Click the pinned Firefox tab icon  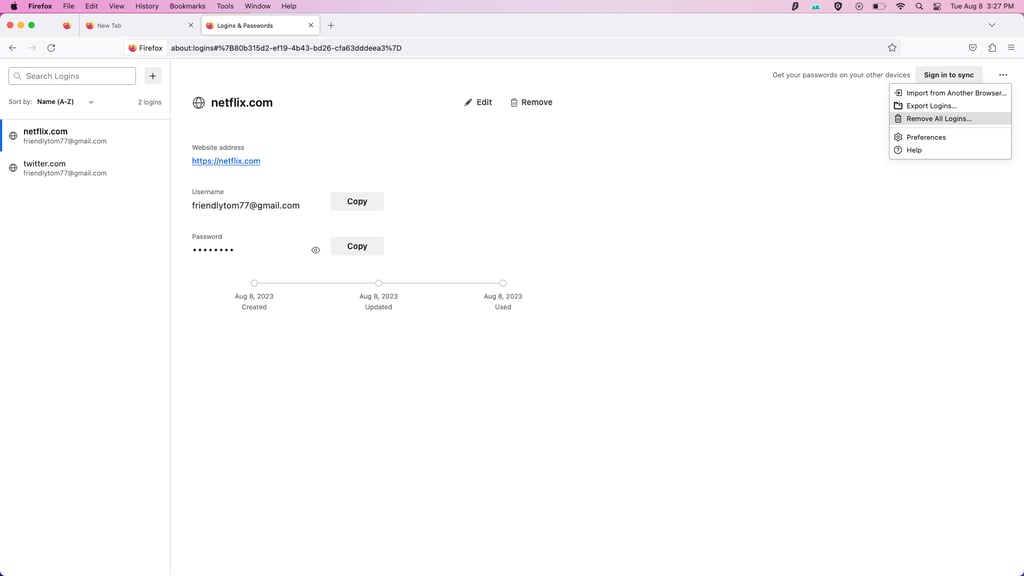(67, 25)
